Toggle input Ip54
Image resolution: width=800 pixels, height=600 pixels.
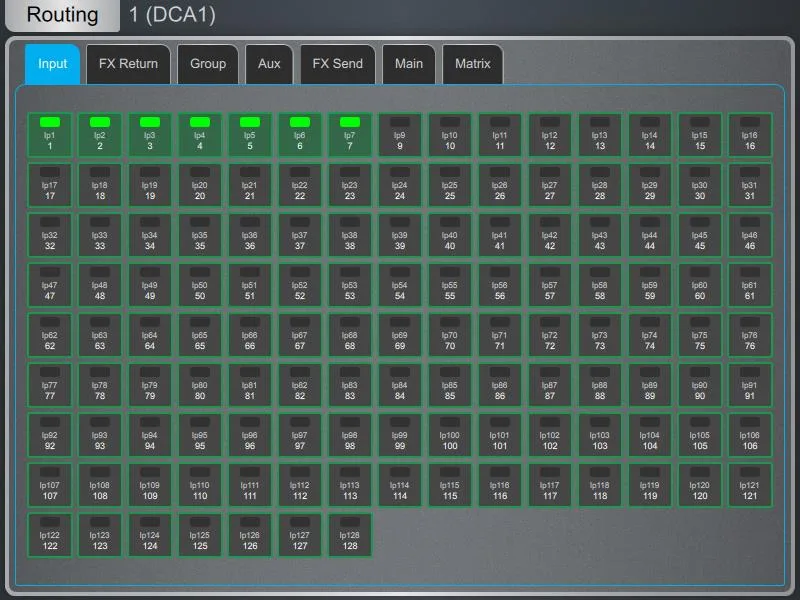tap(399, 285)
